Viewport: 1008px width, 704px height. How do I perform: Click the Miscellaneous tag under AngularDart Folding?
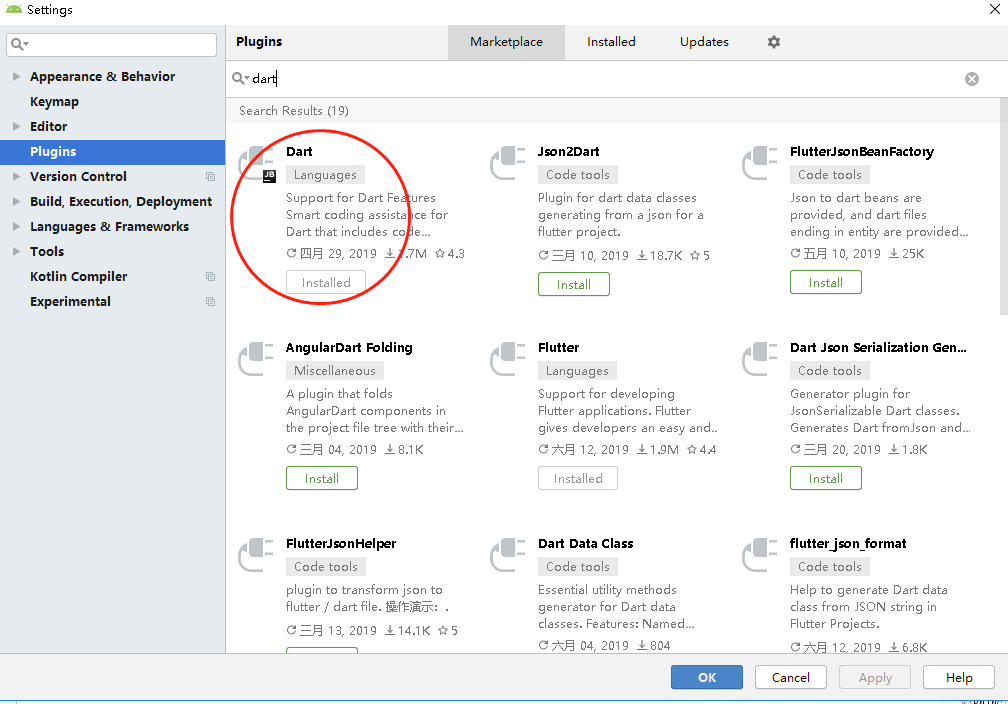pyautogui.click(x=335, y=371)
